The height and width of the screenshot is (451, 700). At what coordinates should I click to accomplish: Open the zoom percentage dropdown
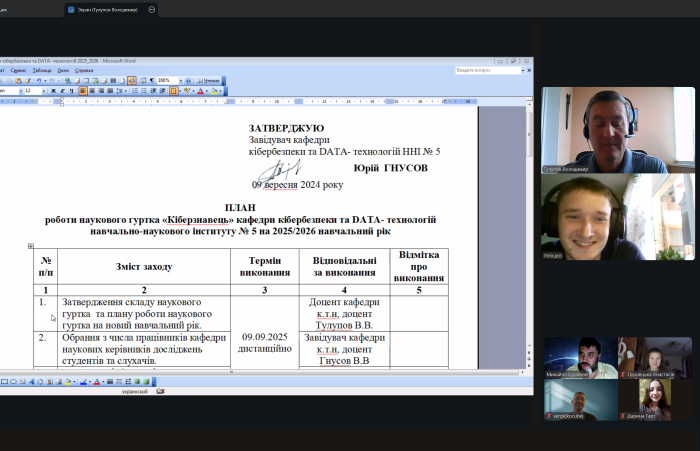pos(181,80)
